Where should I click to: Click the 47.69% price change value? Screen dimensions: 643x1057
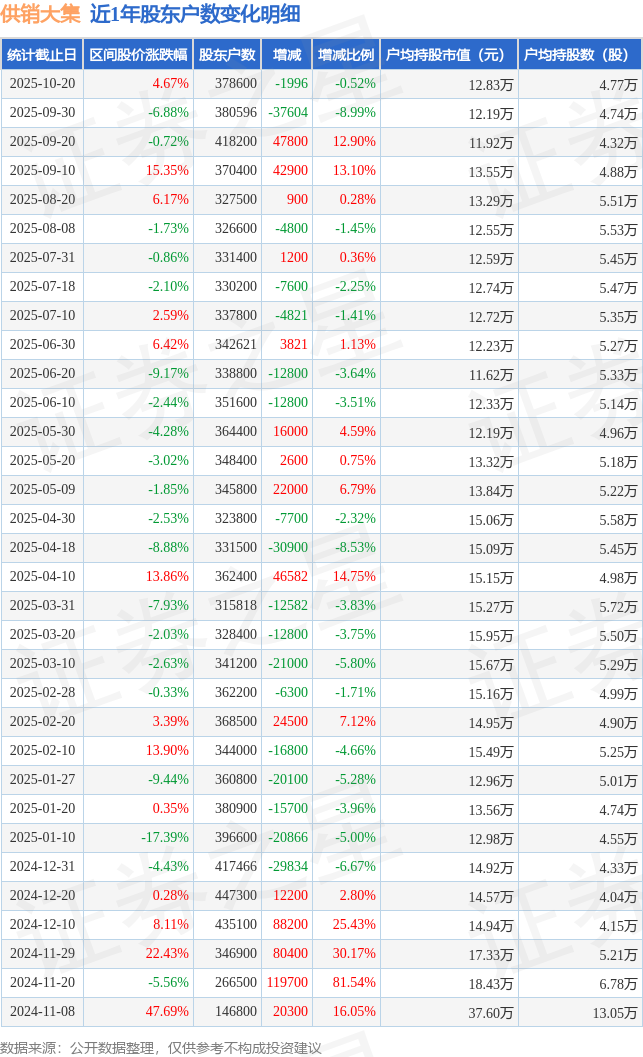point(167,1012)
